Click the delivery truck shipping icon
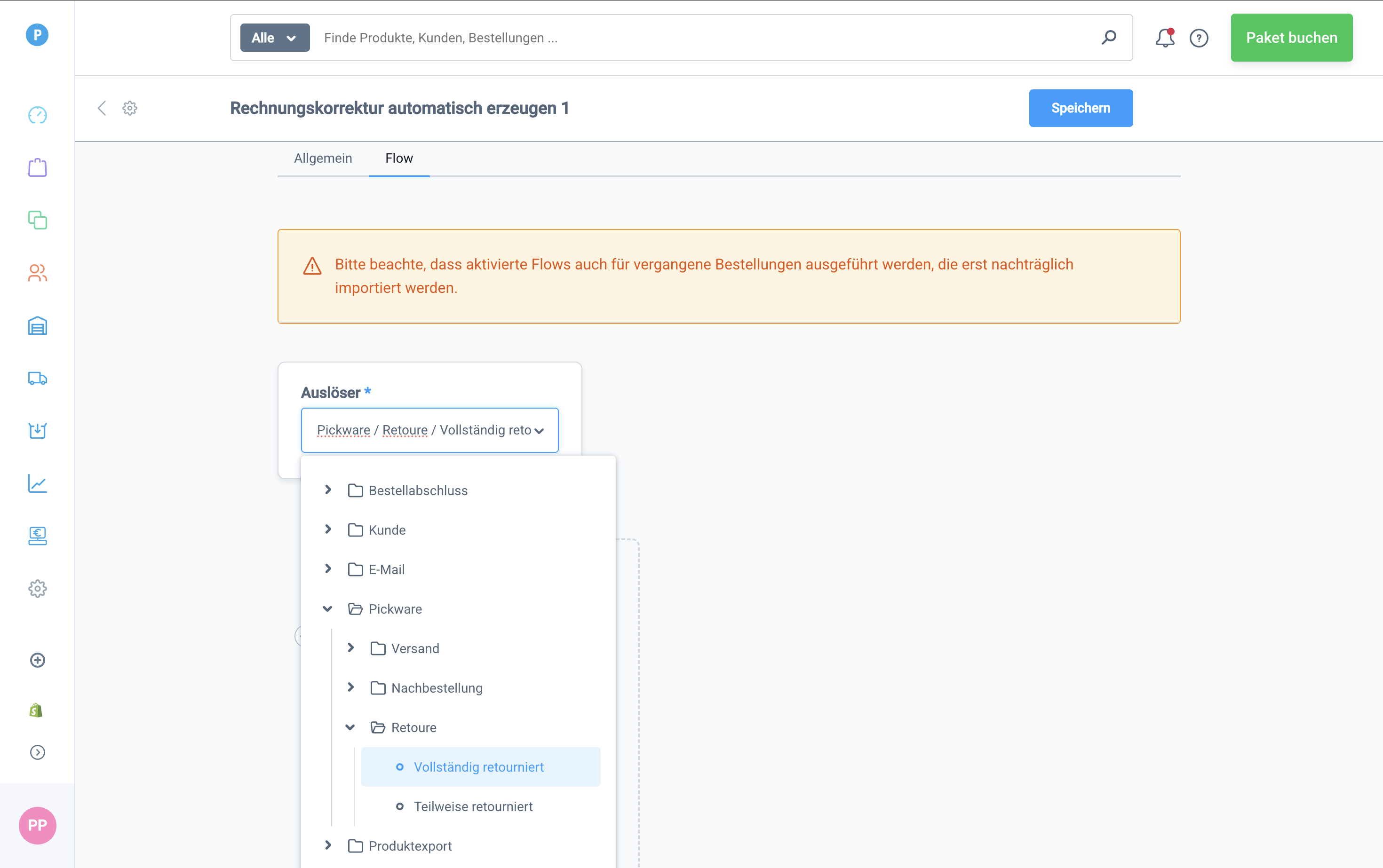The width and height of the screenshot is (1383, 868). point(37,379)
